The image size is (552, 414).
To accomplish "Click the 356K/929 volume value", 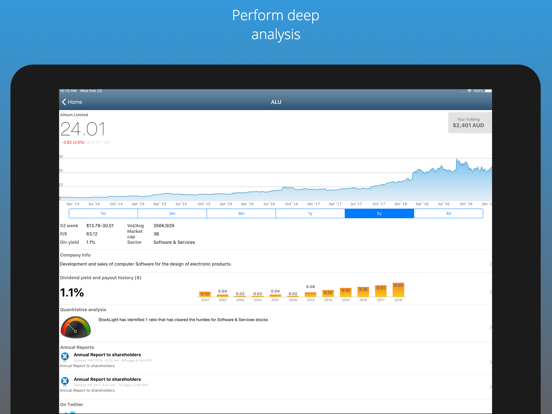I will (164, 226).
